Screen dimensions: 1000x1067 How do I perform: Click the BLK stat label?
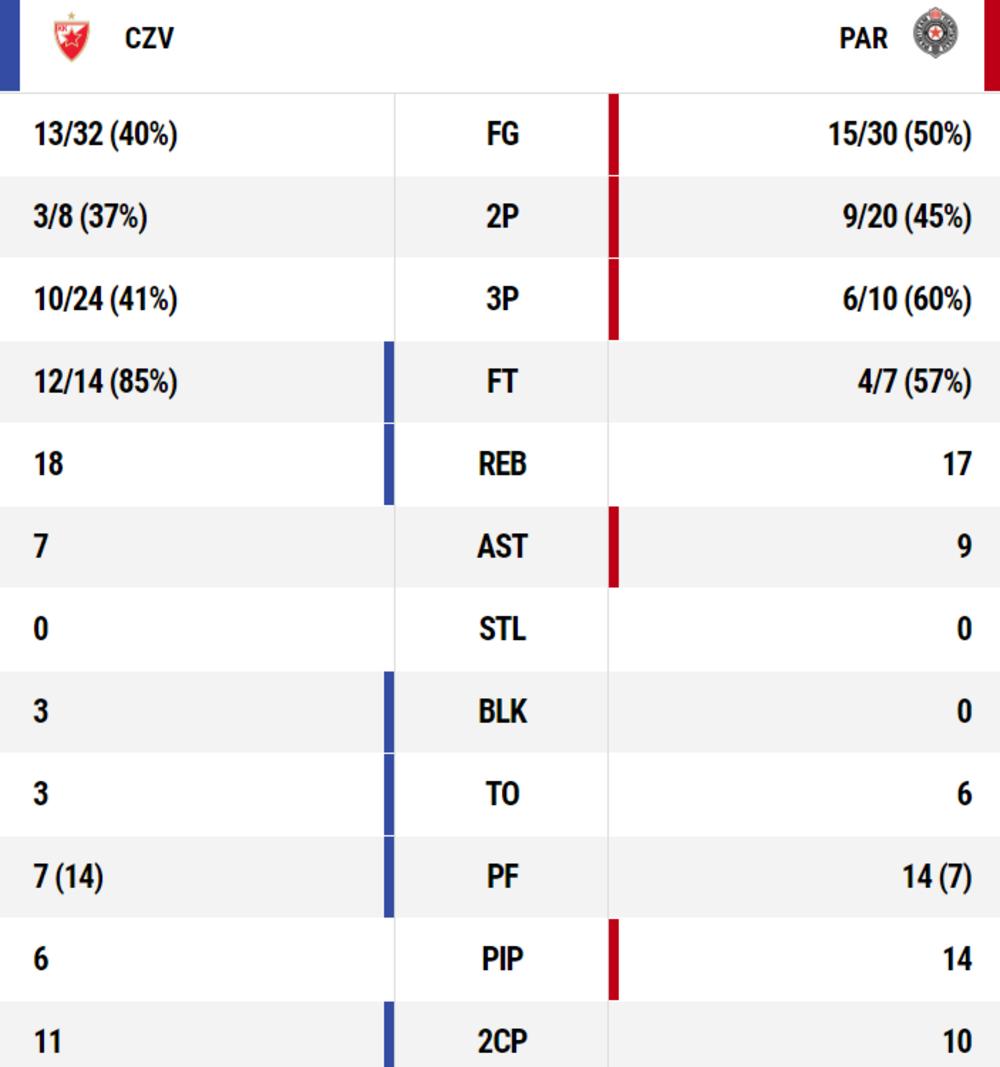click(x=502, y=711)
